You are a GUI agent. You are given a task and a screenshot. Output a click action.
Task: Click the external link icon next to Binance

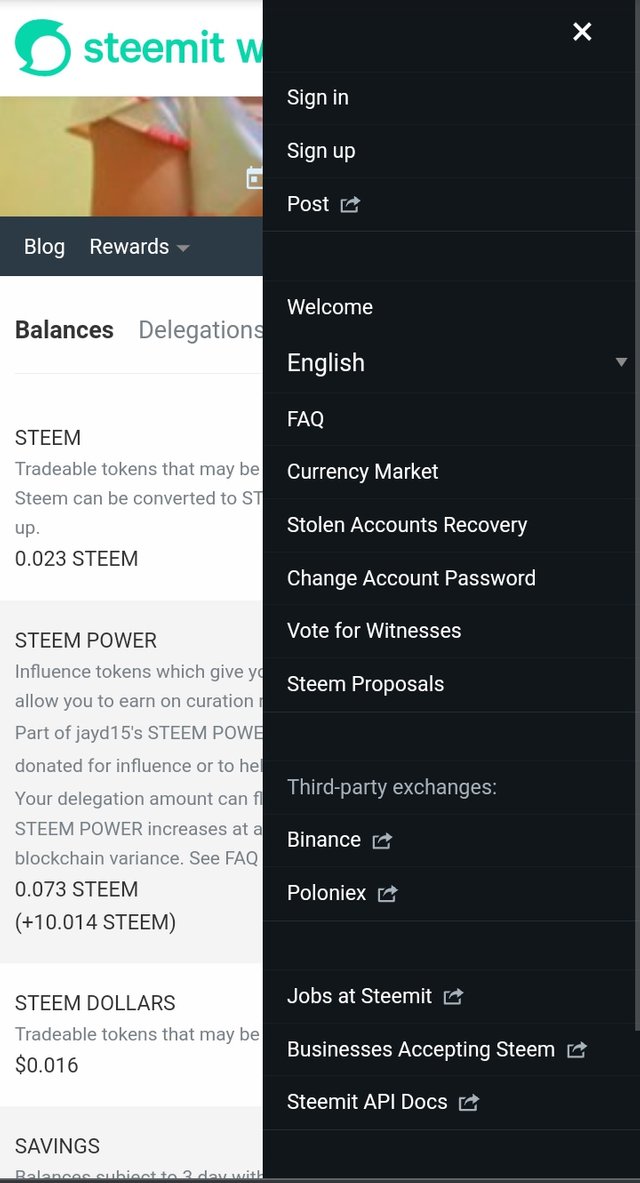[x=382, y=841]
